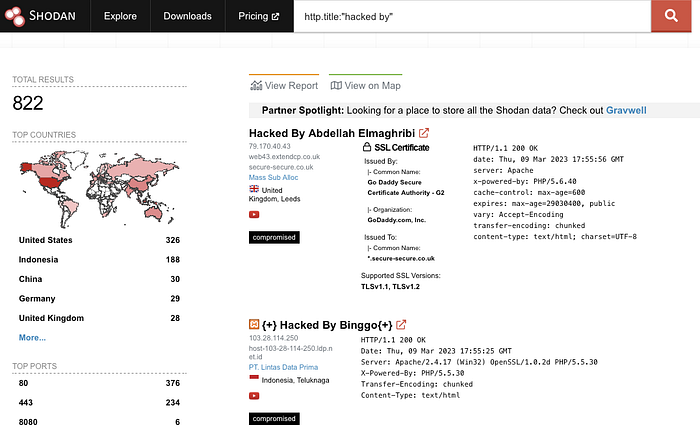The image size is (700, 430).
Task: Click the SSL Certificate padlock icon
Action: point(367,147)
